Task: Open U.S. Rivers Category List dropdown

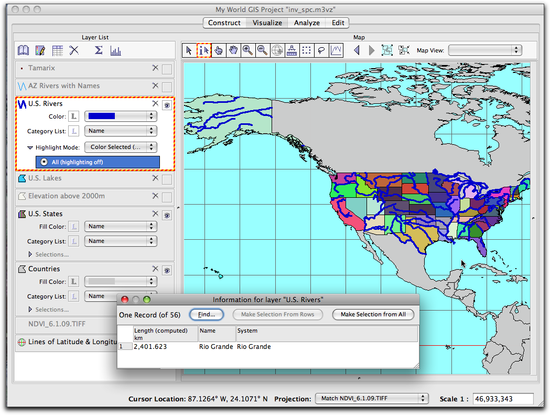Action: (120, 131)
